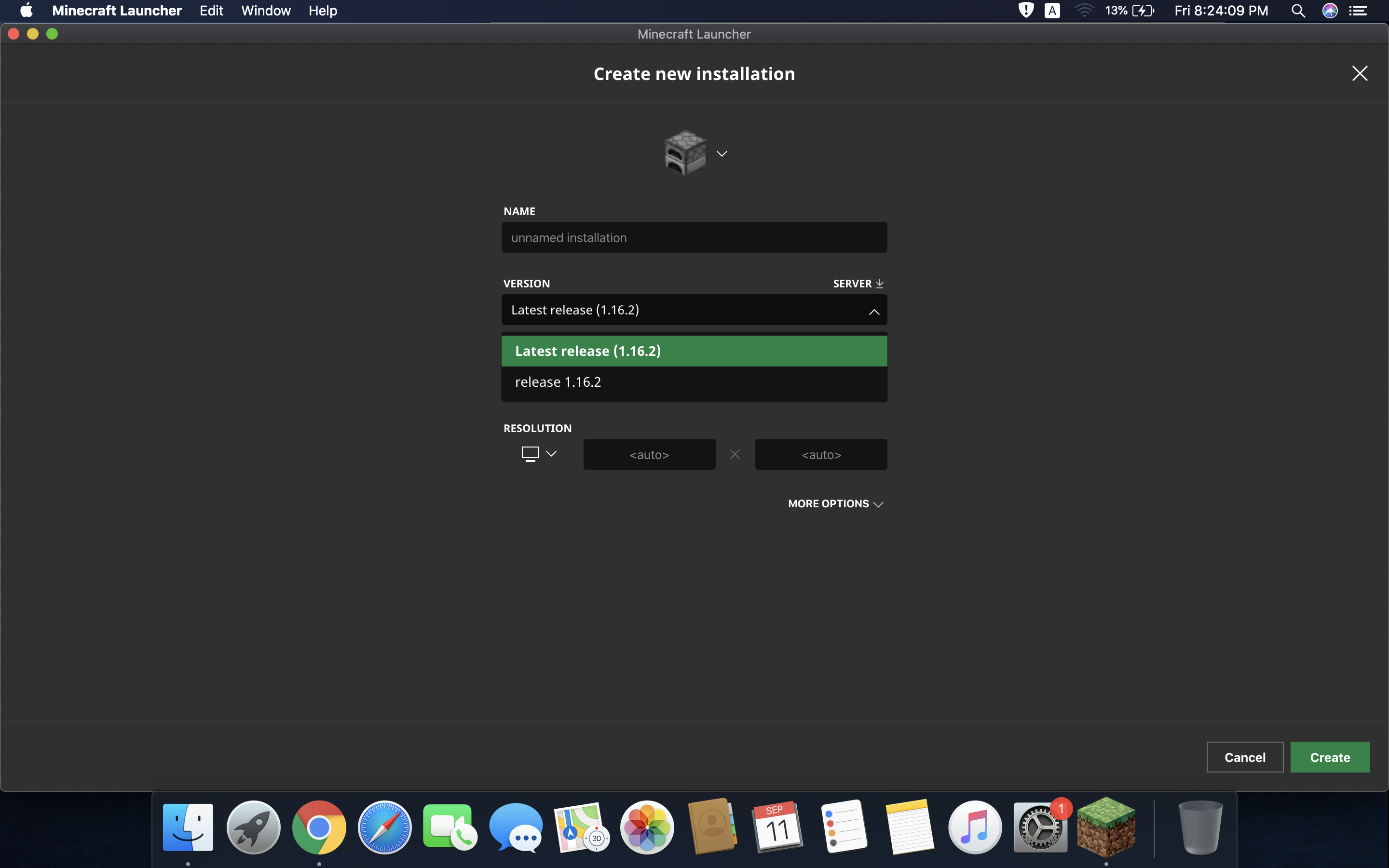Select Latest release (1.16.2) option

(x=694, y=351)
